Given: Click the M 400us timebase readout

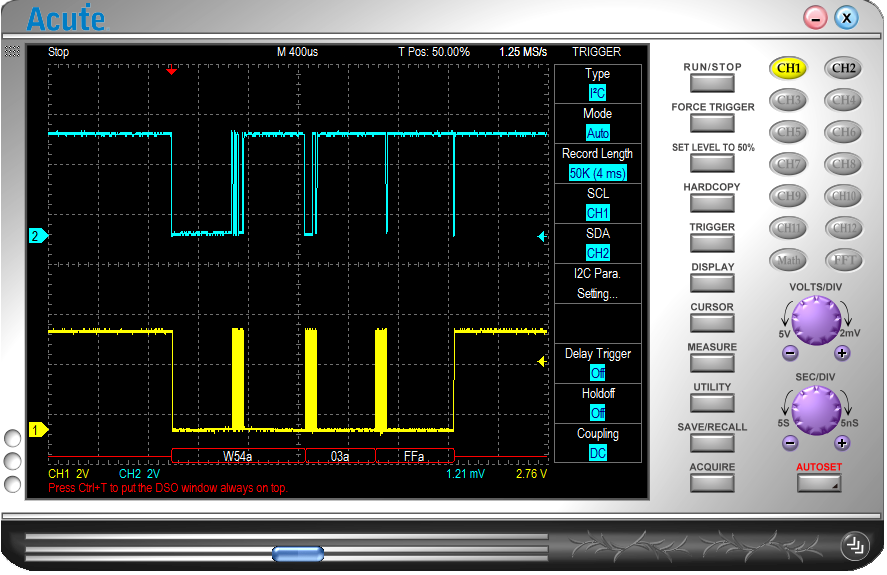Looking at the screenshot, I should (298, 52).
